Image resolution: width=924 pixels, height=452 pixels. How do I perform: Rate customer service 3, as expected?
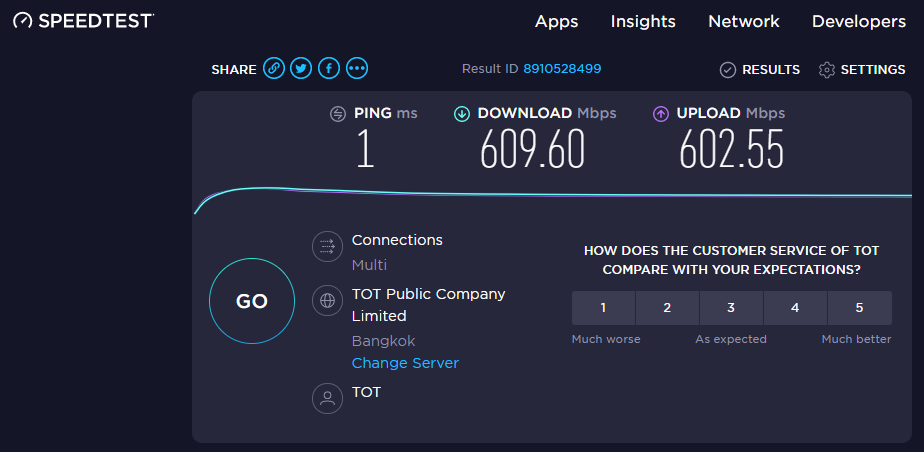point(731,308)
